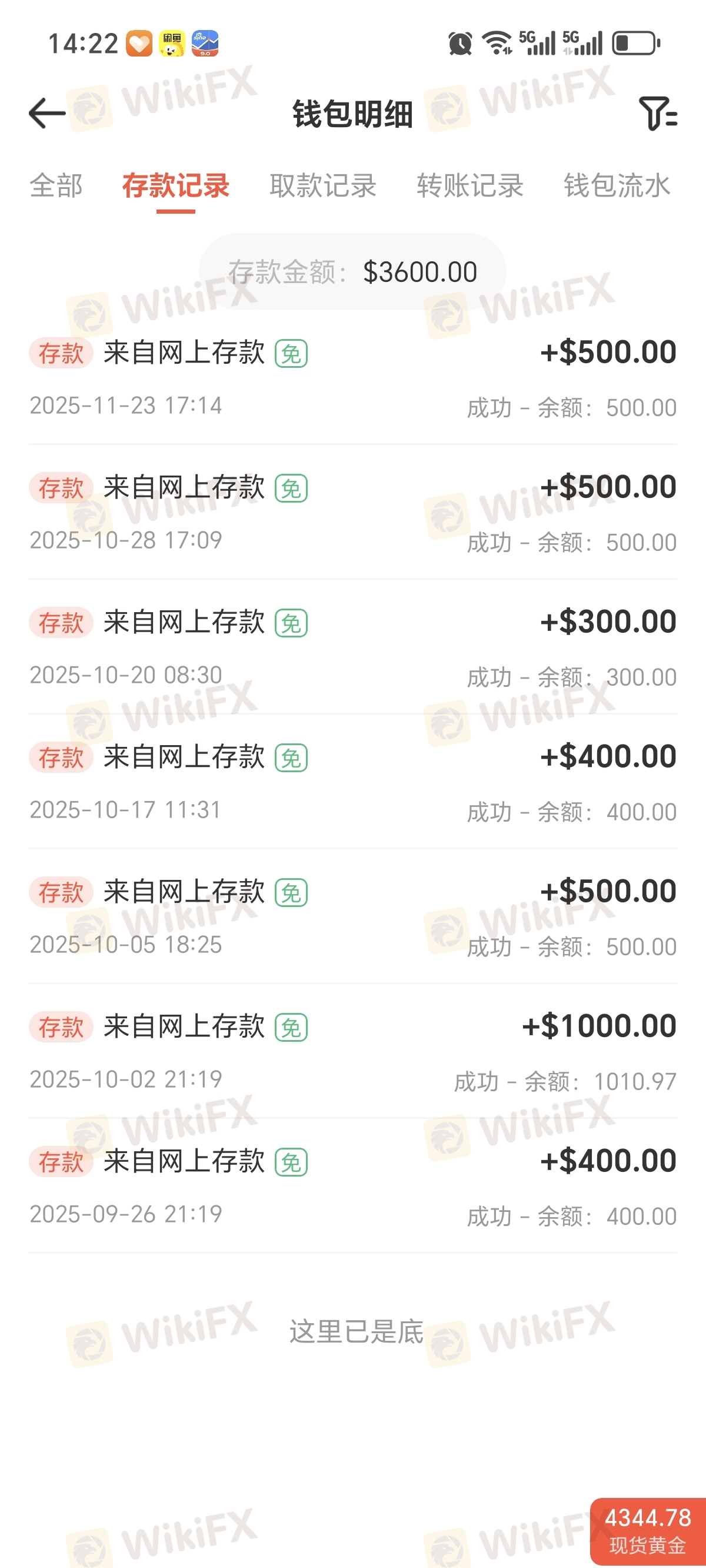Tap the 钱包明细 page title

352,114
